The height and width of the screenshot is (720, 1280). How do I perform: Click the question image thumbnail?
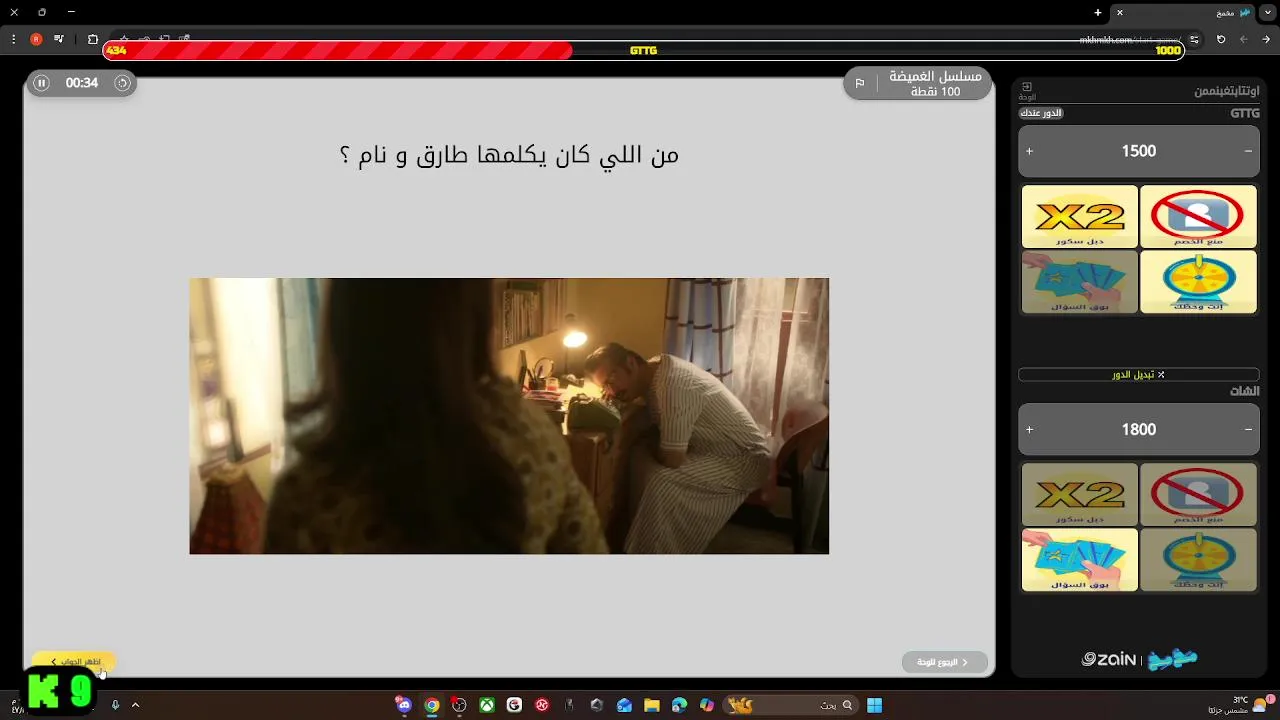pos(509,416)
